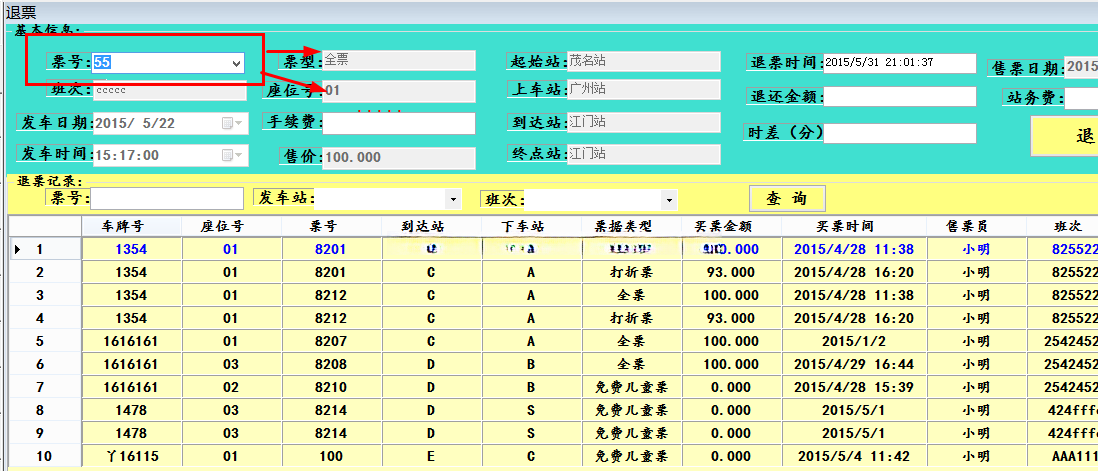Click the 起始站 field showing 茂名站
The height and width of the screenshot is (471, 1098).
644,61
